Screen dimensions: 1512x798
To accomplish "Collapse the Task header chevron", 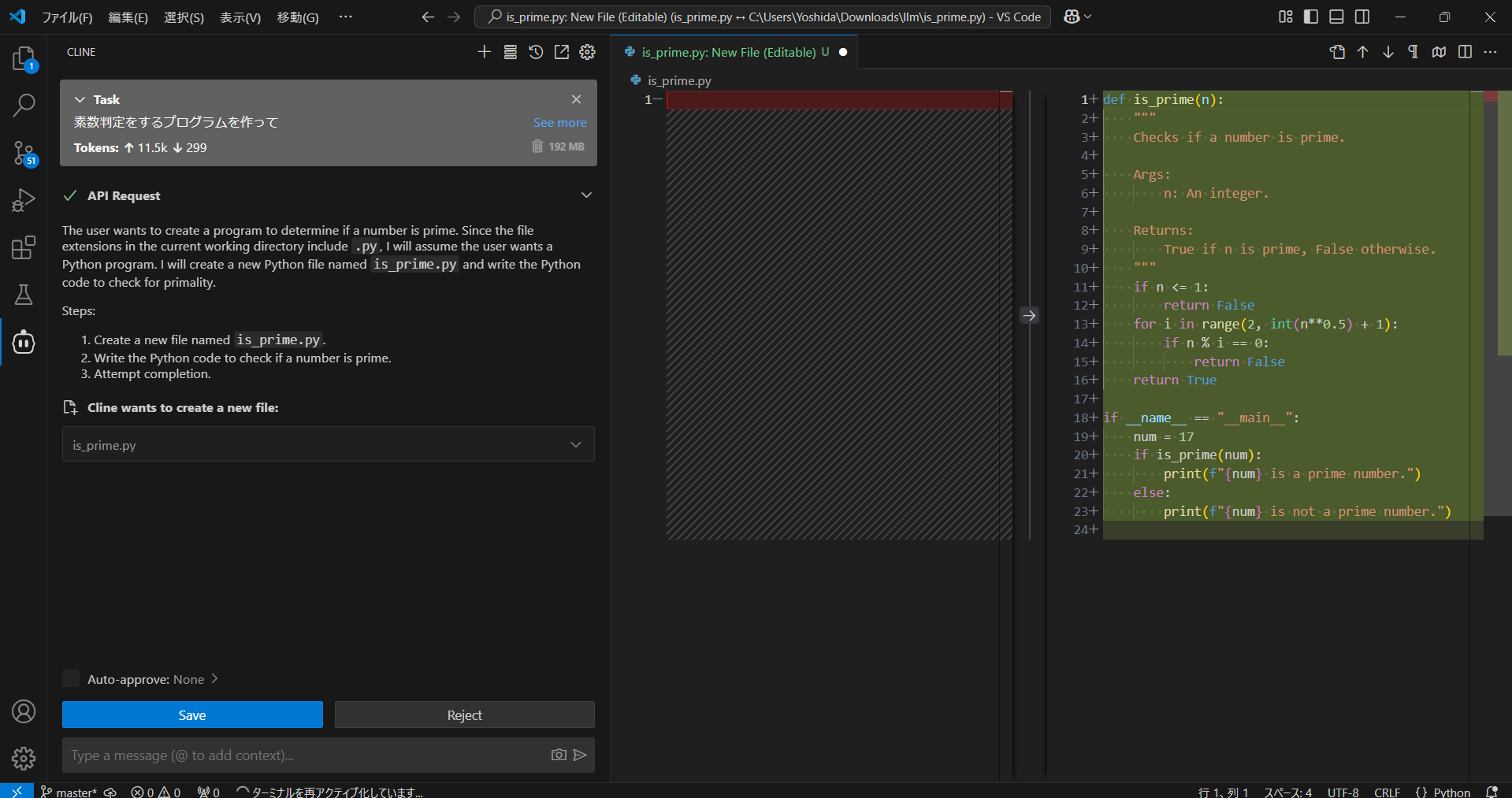I will [80, 99].
